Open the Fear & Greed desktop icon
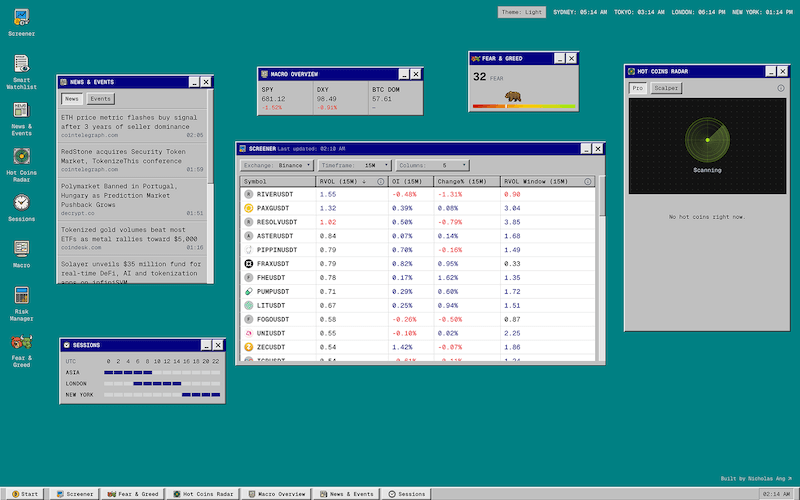This screenshot has width=800, height=500. pyautogui.click(x=21, y=343)
